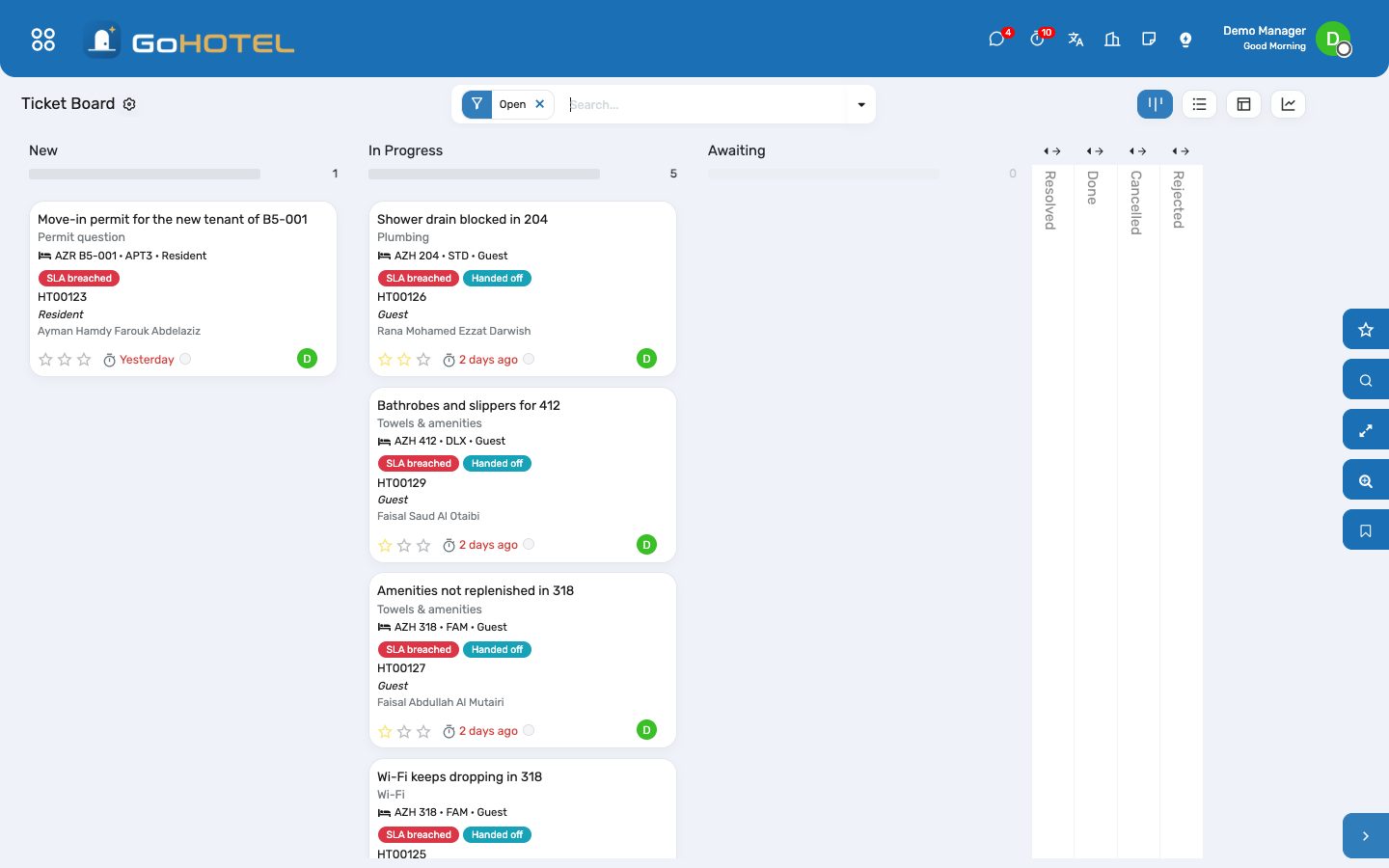The width and height of the screenshot is (1389, 868).
Task: Rate Move-in permit ticket three stars
Action: point(84,360)
